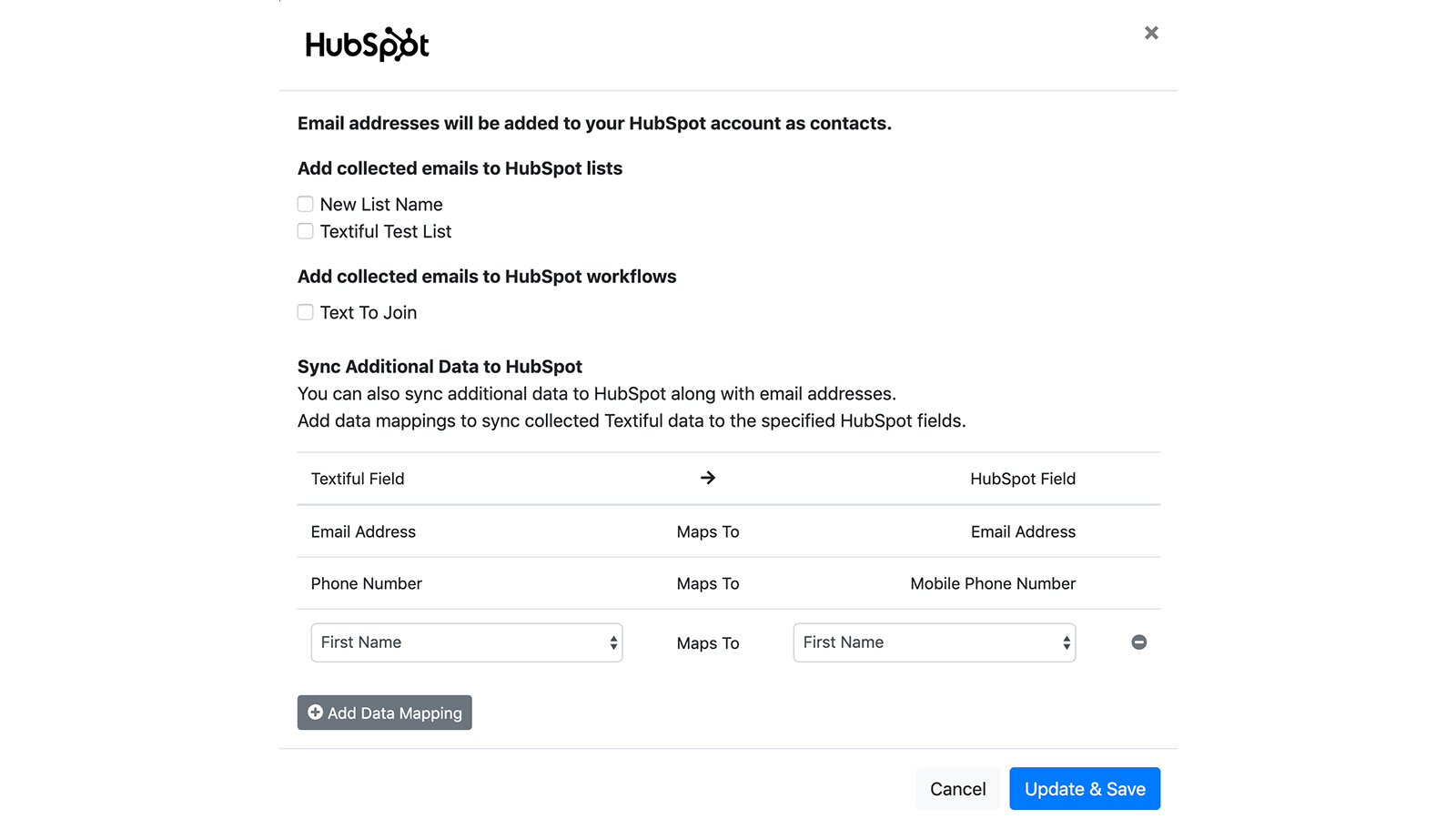
Task: Click the minus icon to remove the mapping
Action: tap(1138, 642)
